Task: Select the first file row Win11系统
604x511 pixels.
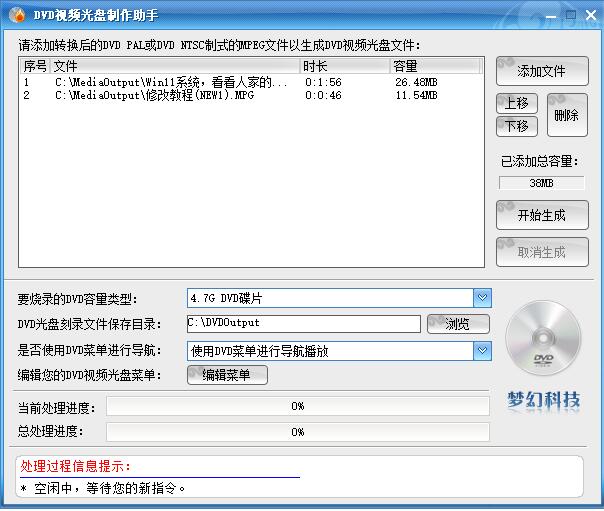Action: coord(170,82)
